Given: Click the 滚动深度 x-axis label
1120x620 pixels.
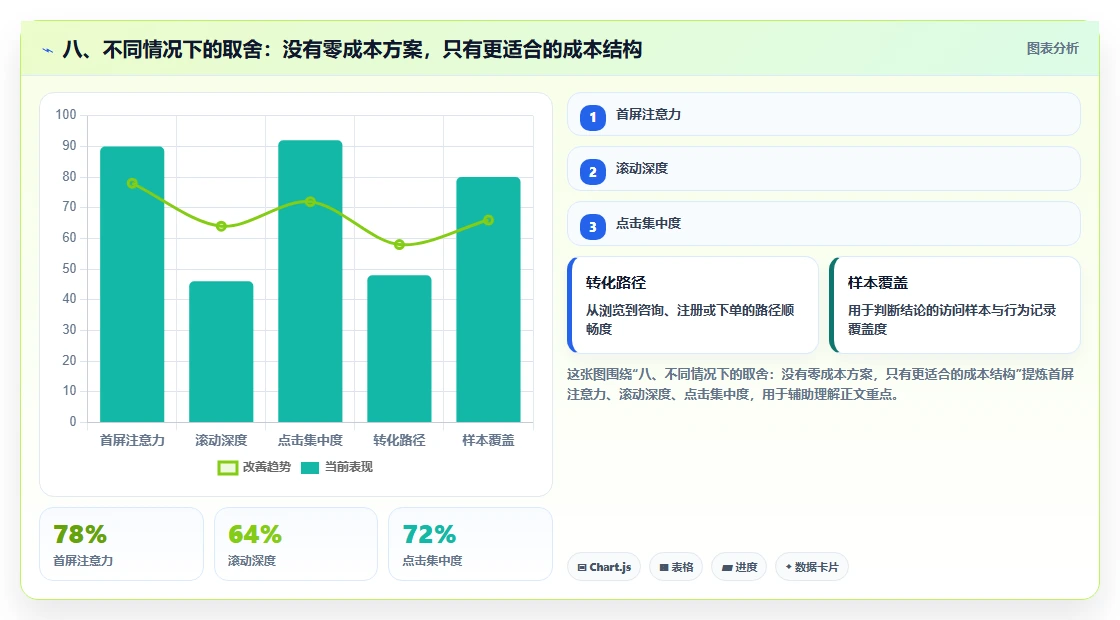Looking at the screenshot, I should click(221, 441).
